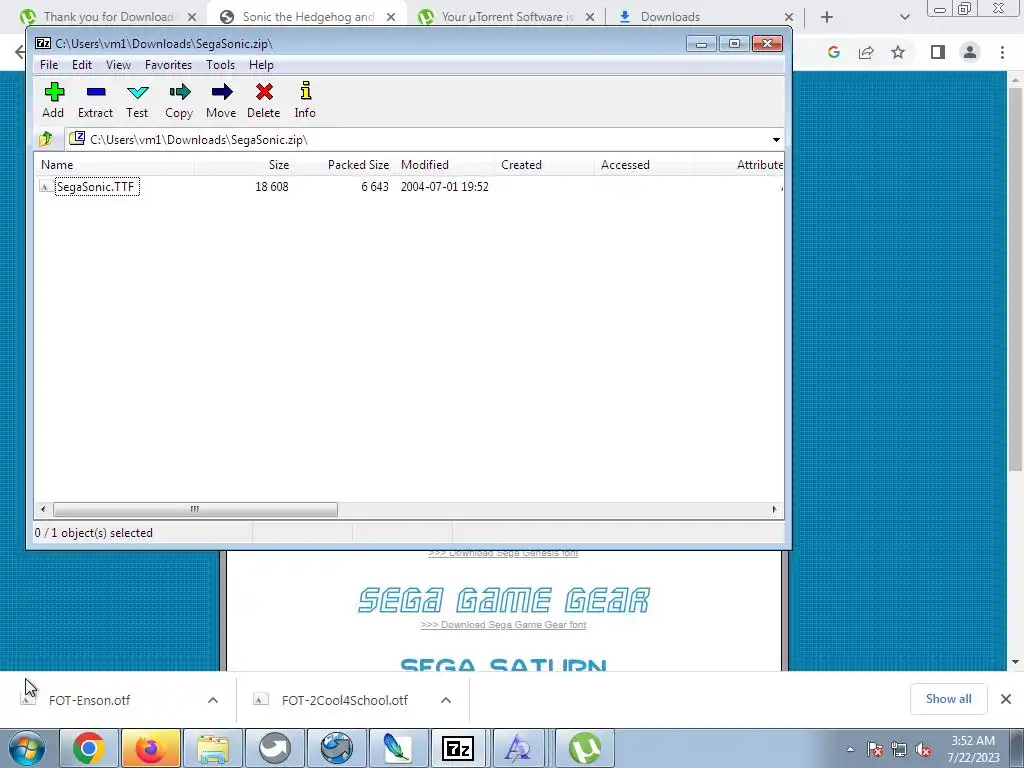Close the downloads bar
Screen dimensions: 1024x768
pyautogui.click(x=1006, y=699)
